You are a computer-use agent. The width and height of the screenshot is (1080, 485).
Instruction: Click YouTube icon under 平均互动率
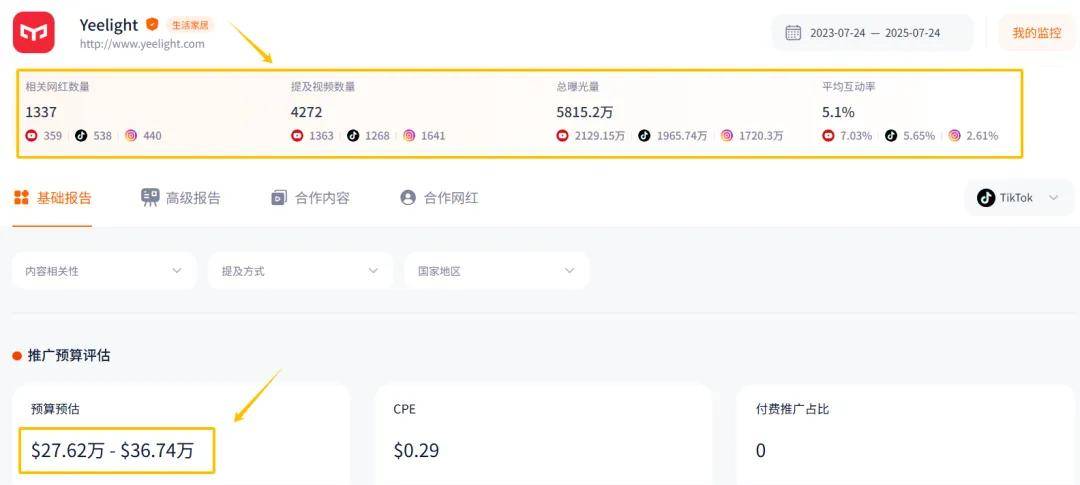click(828, 136)
